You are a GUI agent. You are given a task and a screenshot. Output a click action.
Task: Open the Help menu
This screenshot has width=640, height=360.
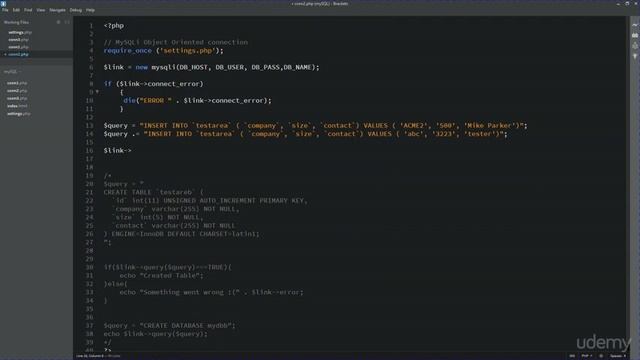click(x=90, y=10)
